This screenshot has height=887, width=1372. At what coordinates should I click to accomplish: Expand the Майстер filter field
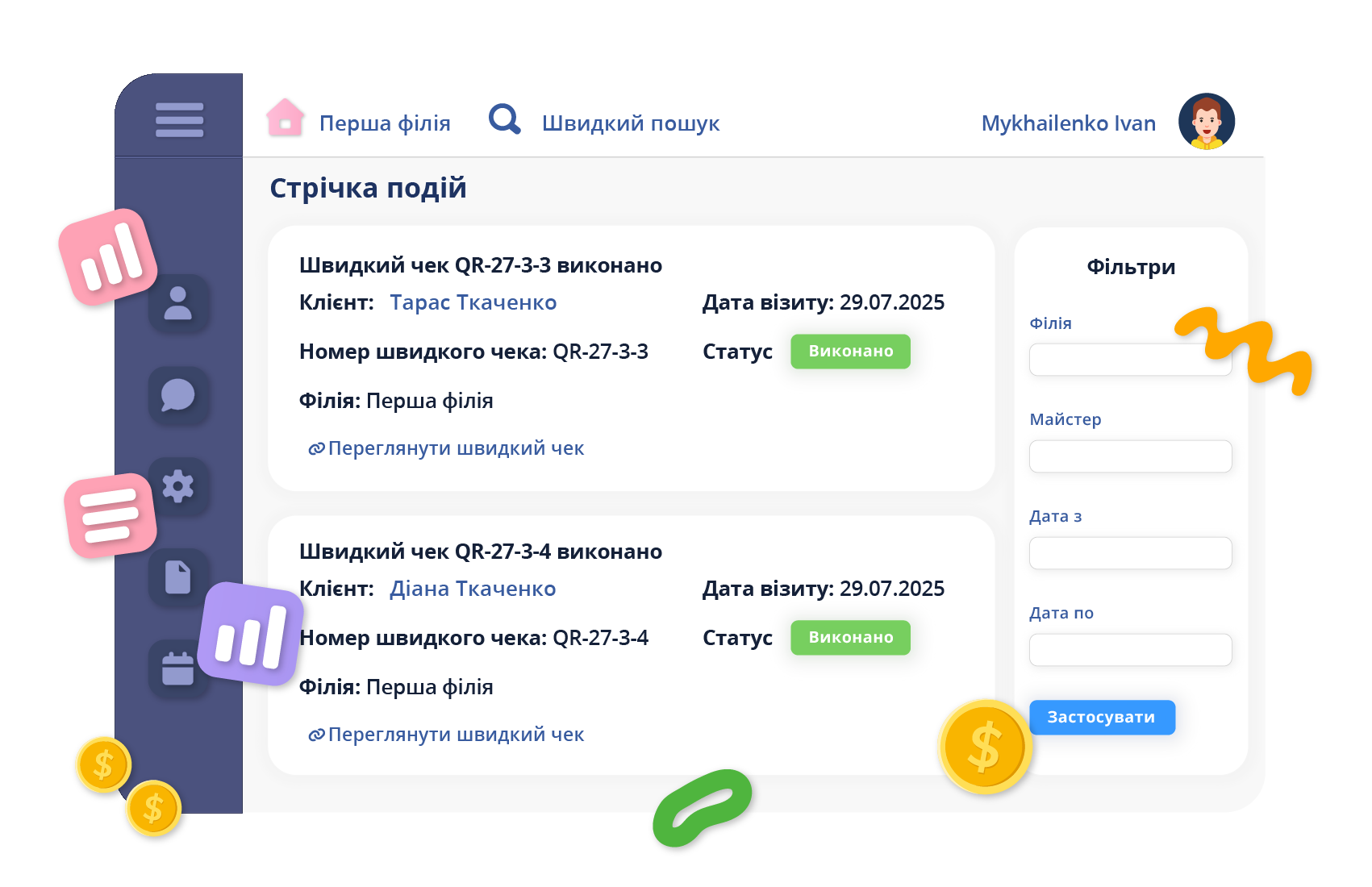(x=1130, y=456)
